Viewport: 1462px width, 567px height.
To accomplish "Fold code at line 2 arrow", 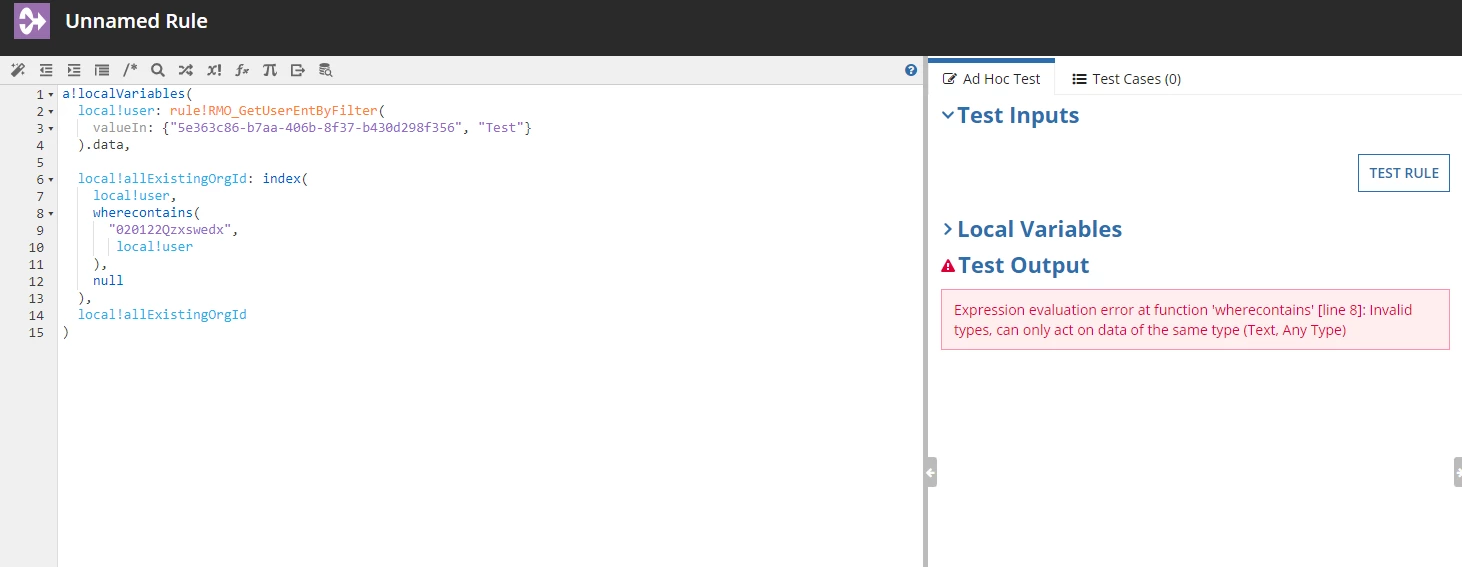I will coord(51,111).
